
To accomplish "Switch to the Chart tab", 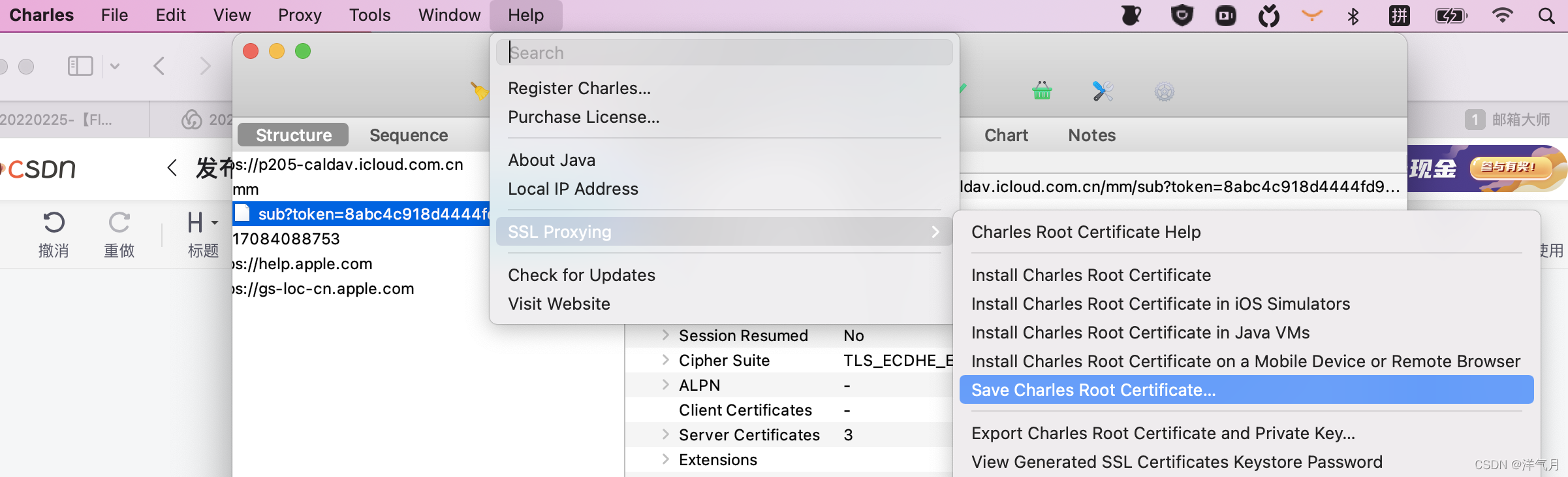I will point(1006,135).
